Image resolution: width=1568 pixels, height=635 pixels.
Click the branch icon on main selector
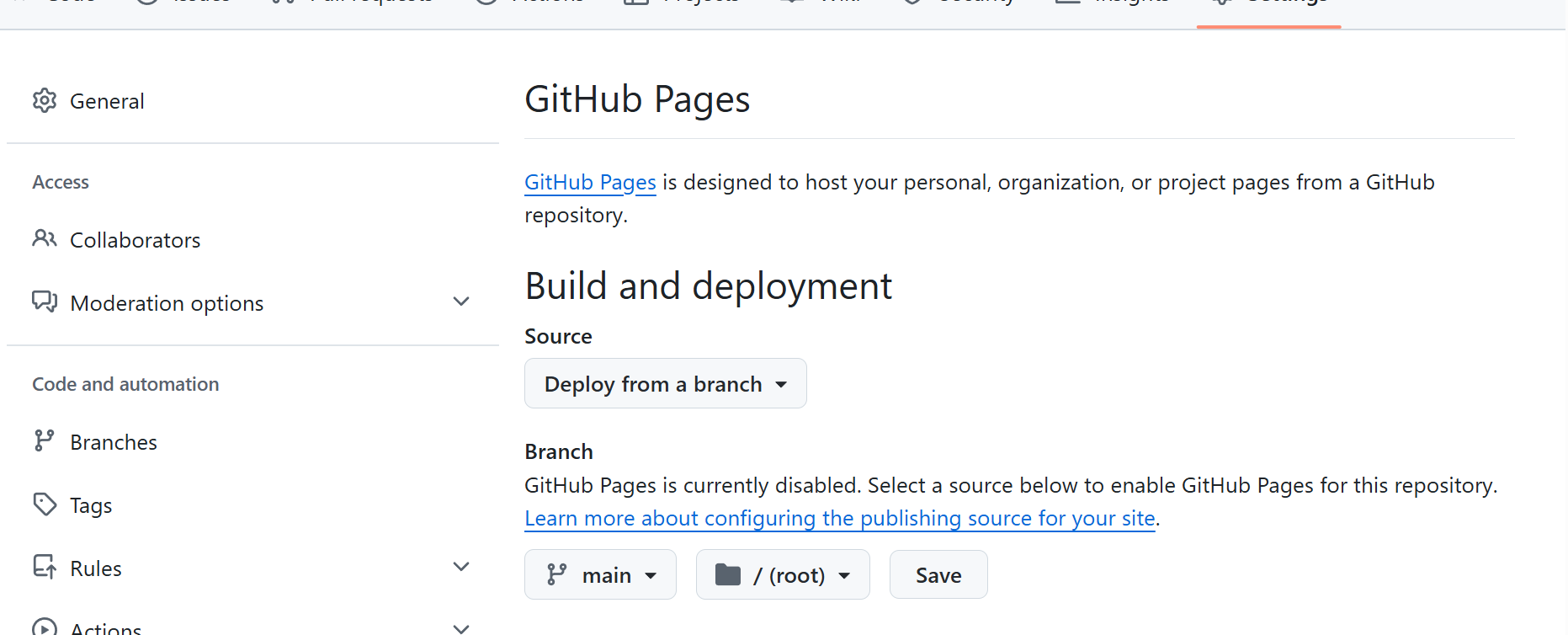tap(556, 574)
